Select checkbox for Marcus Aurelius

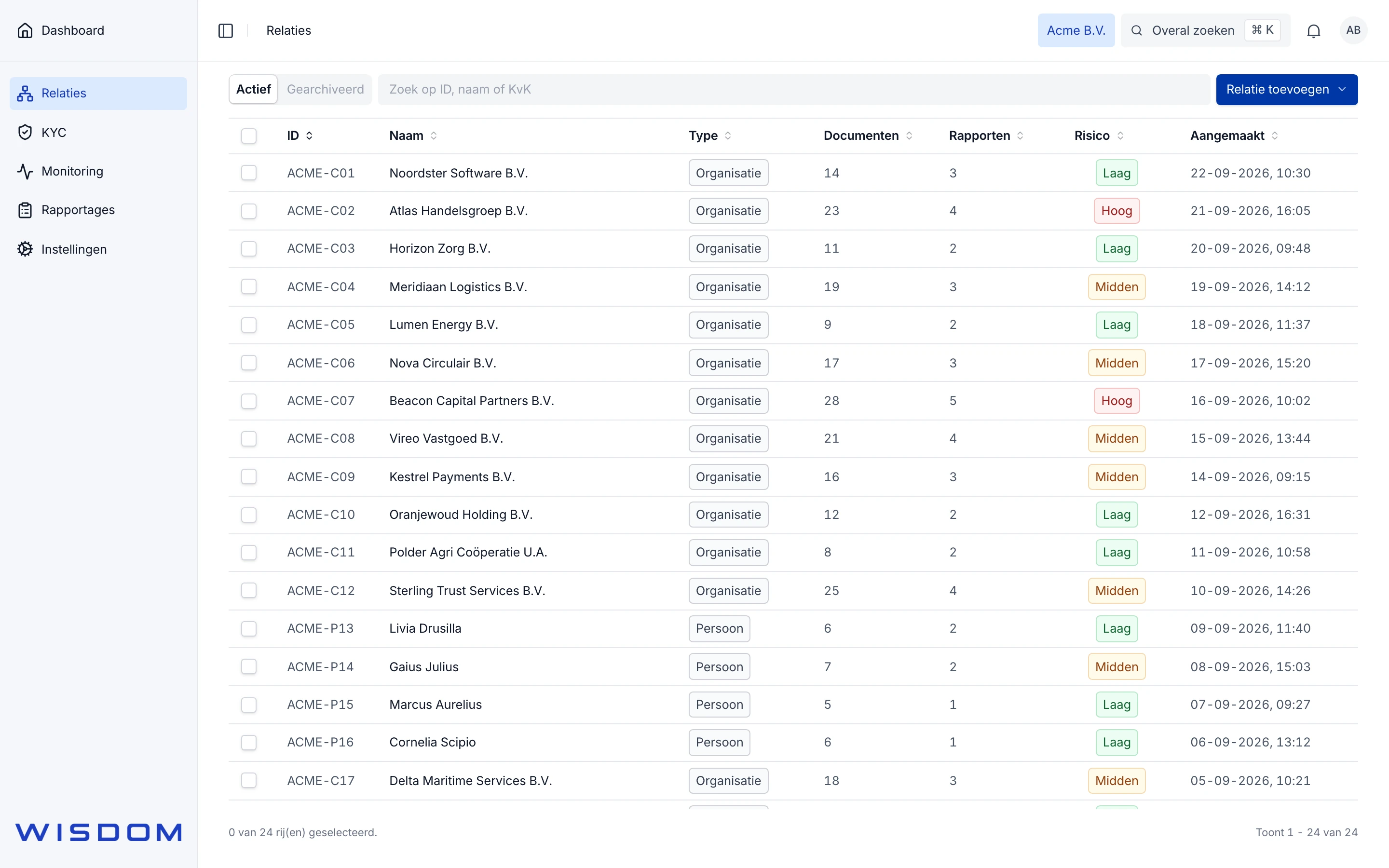point(248,705)
